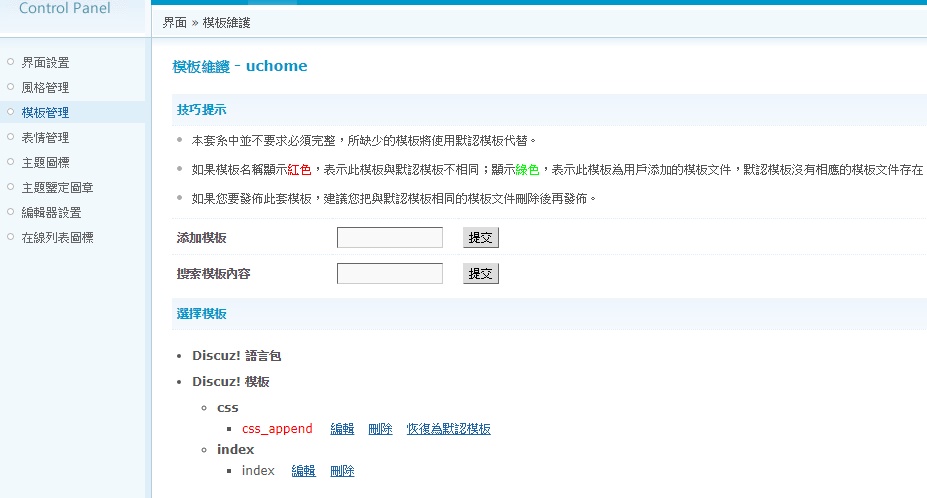Open 在線列表圖標 sidebar entry
Viewport: 927px width, 498px height.
click(58, 238)
